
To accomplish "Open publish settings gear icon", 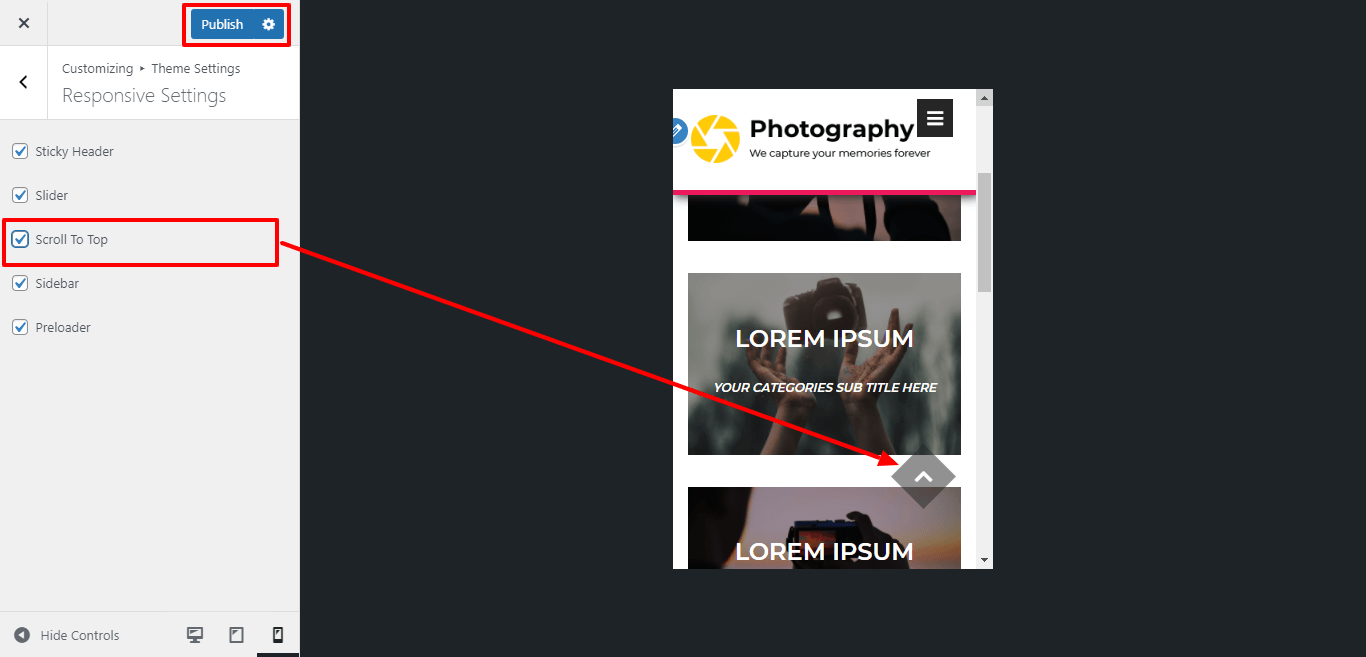I will (268, 24).
